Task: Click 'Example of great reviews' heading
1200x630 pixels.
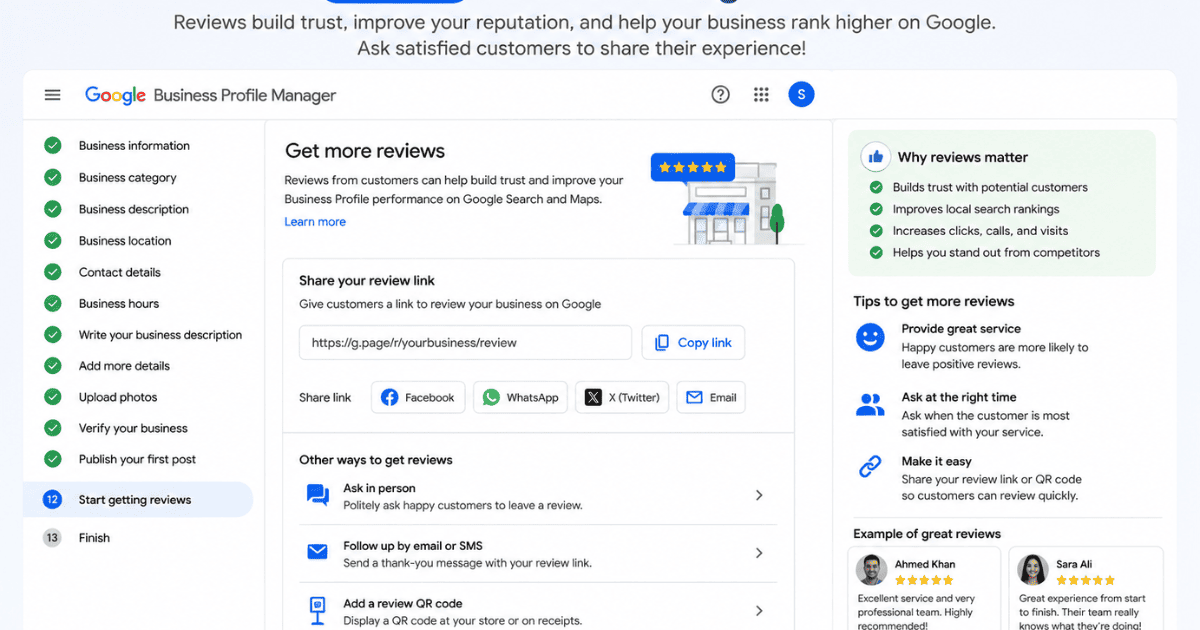Action: [927, 534]
